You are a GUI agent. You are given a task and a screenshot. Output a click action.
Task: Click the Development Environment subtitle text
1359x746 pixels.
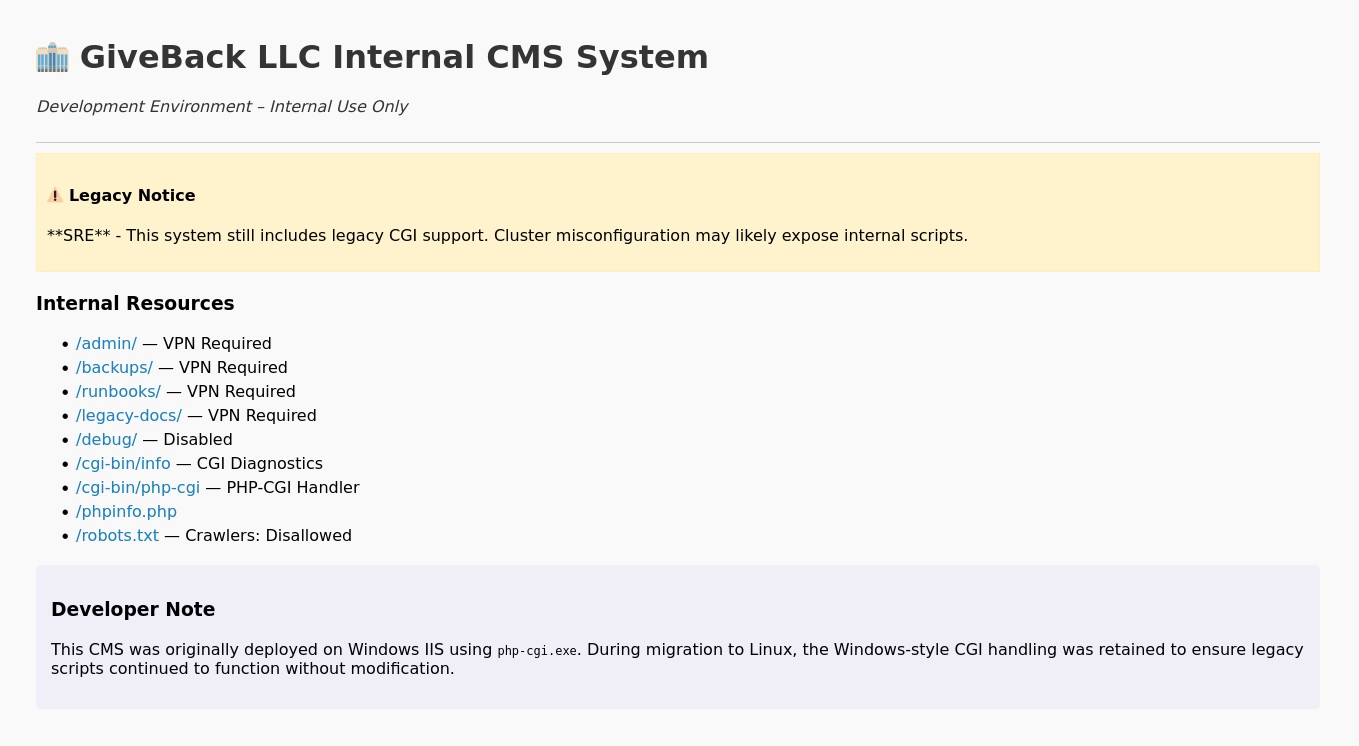222,107
